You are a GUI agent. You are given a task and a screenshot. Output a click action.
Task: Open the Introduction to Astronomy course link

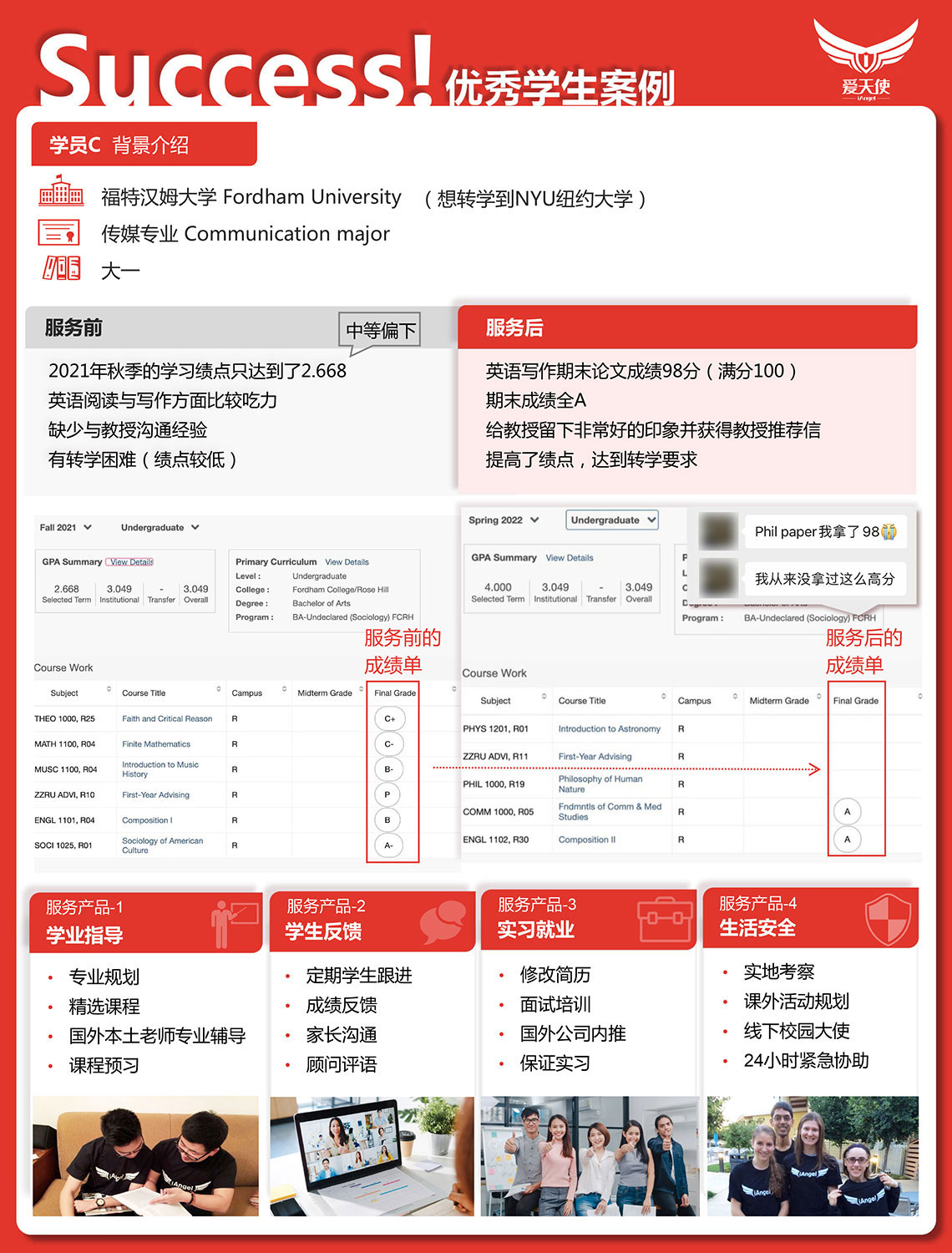coord(609,729)
